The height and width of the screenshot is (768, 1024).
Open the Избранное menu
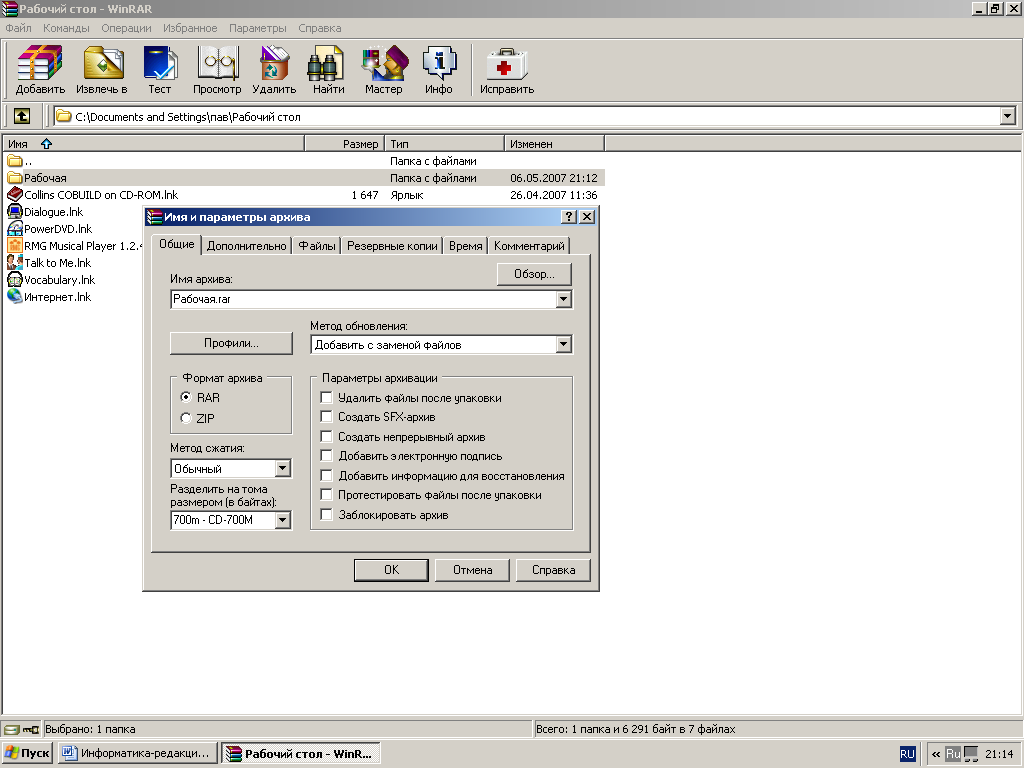pos(190,28)
